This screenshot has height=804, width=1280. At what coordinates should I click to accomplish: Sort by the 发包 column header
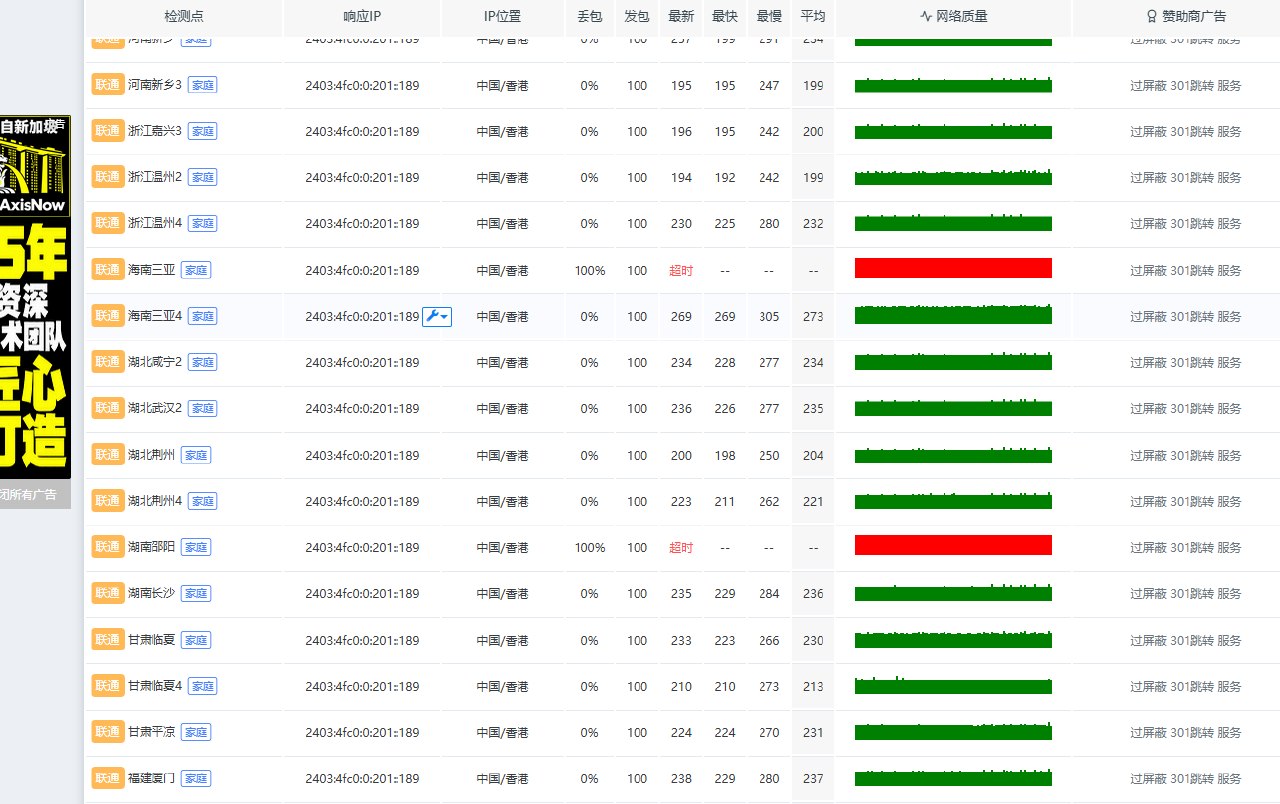click(x=636, y=17)
